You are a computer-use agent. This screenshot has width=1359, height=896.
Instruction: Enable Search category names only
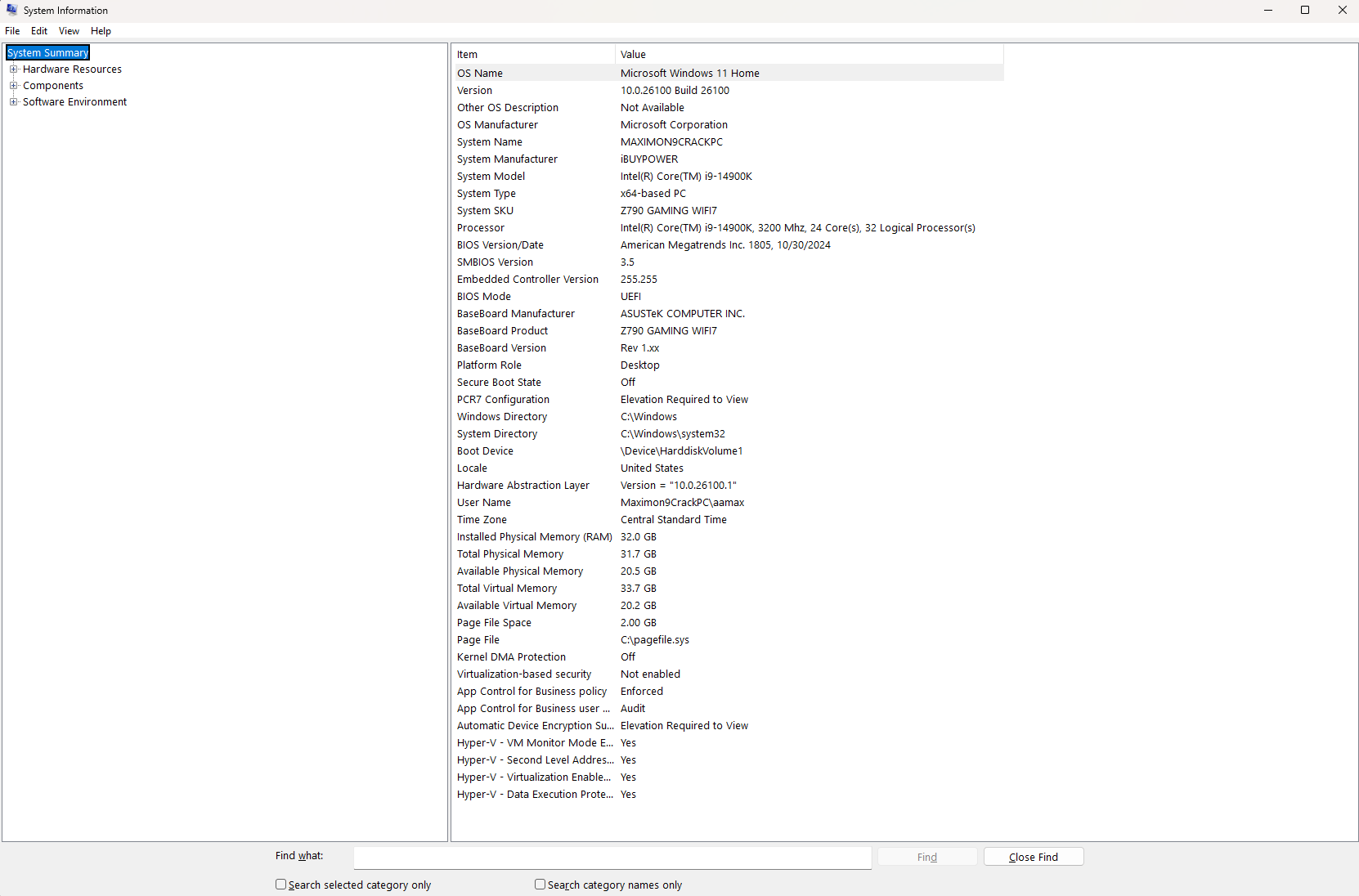pos(540,884)
